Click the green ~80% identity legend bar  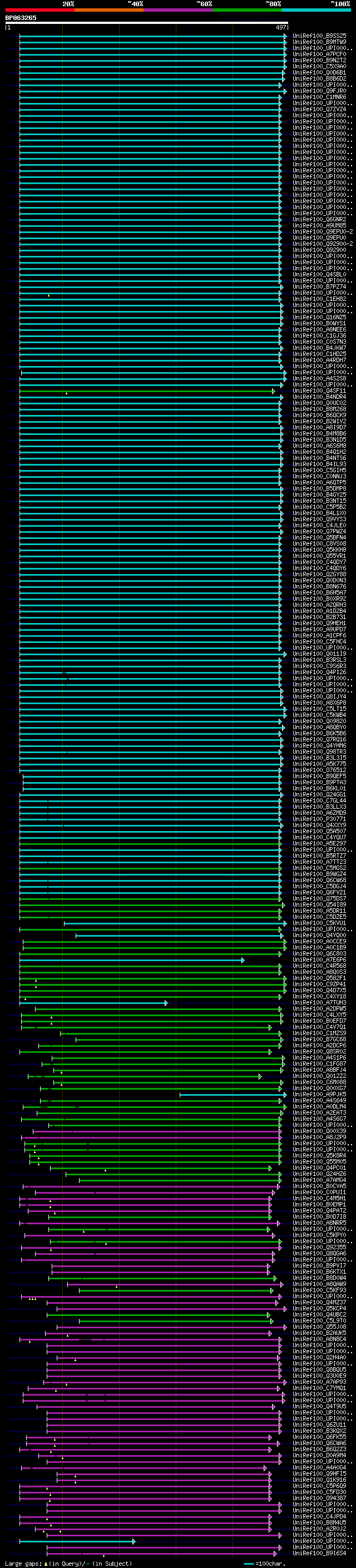pos(247,10)
